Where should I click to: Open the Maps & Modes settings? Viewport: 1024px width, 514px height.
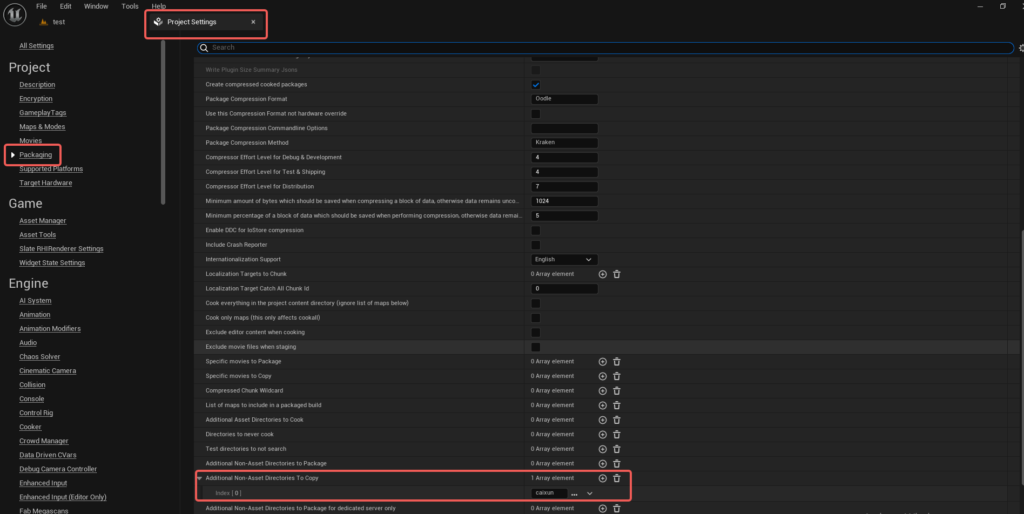click(42, 127)
